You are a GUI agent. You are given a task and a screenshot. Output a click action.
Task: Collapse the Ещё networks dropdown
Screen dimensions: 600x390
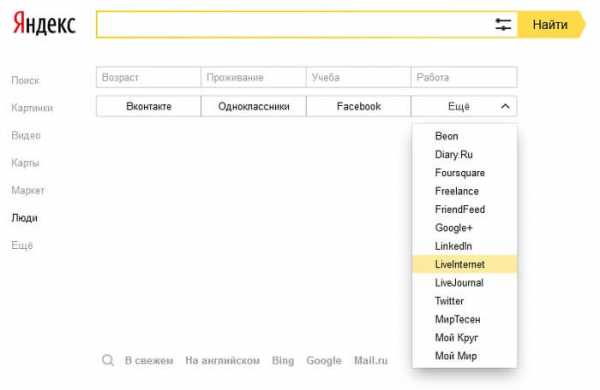(464, 106)
